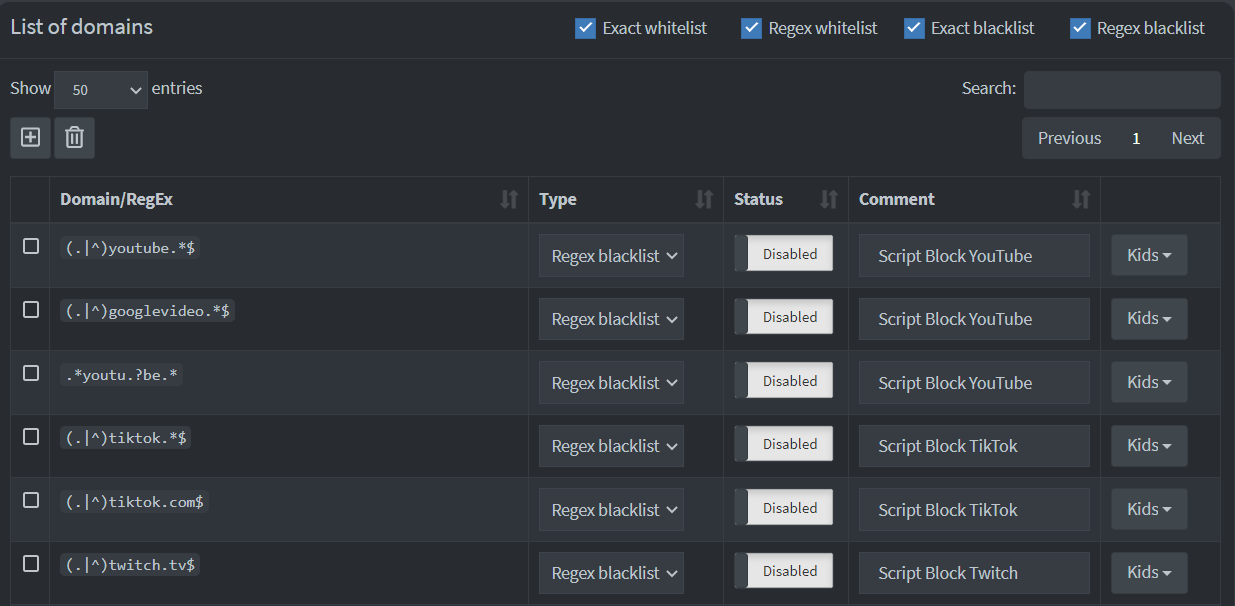
Task: Toggle off the Regex blacklist filter
Action: [1080, 28]
